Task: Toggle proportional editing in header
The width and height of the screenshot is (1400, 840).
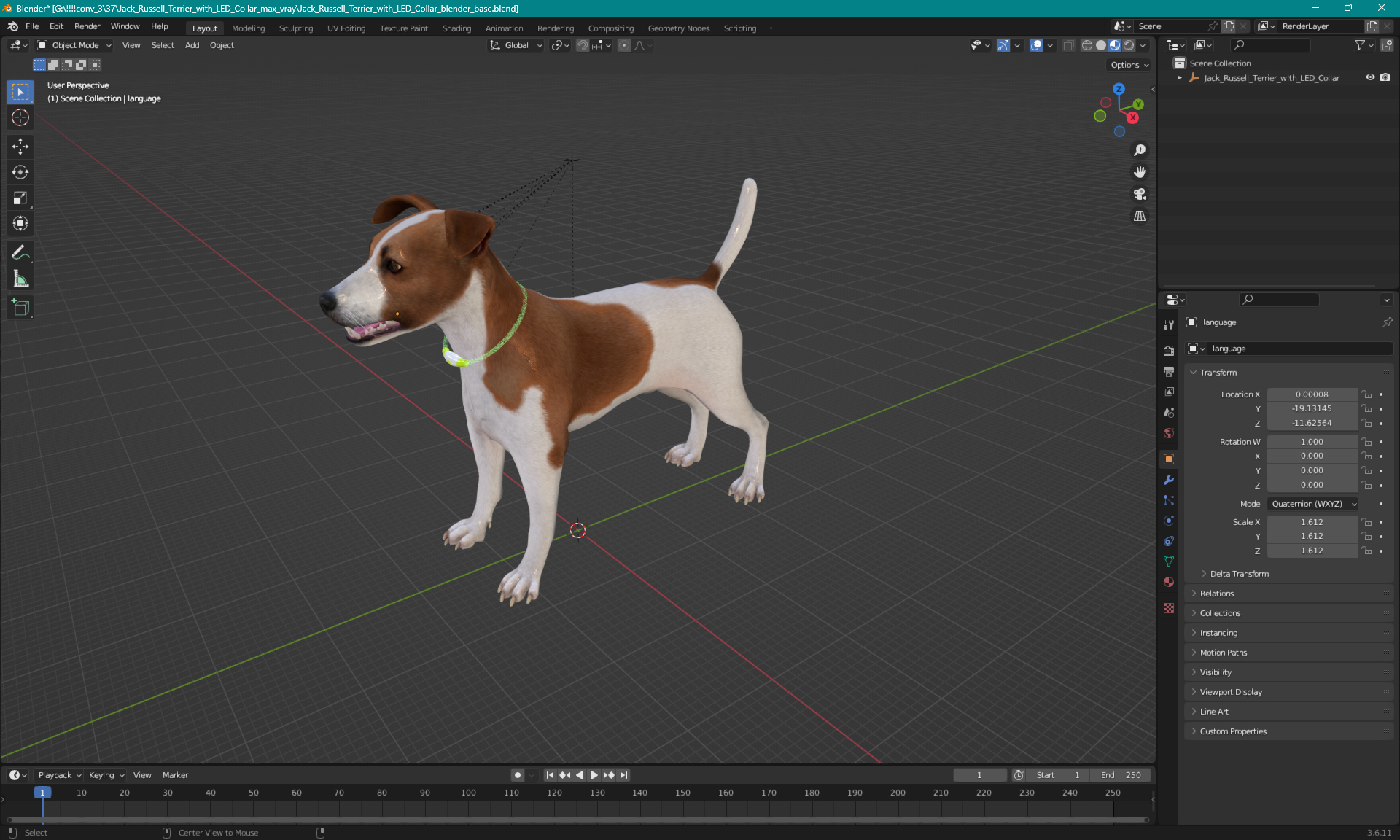Action: click(x=624, y=45)
